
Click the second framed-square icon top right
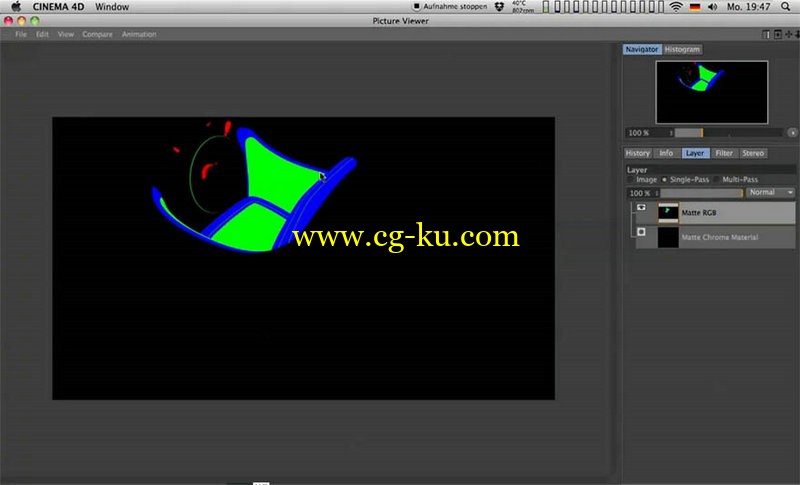778,34
